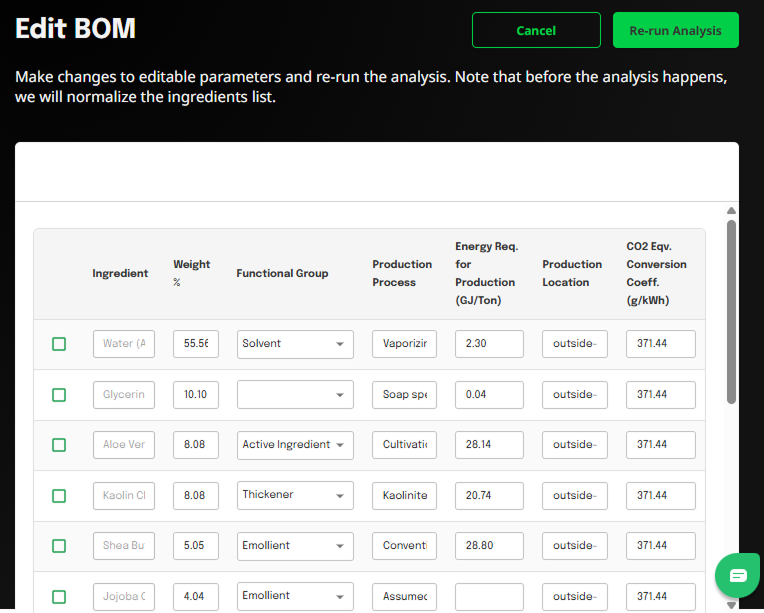Open the Thickener functional group dropdown
This screenshot has height=613, width=764.
pos(295,496)
